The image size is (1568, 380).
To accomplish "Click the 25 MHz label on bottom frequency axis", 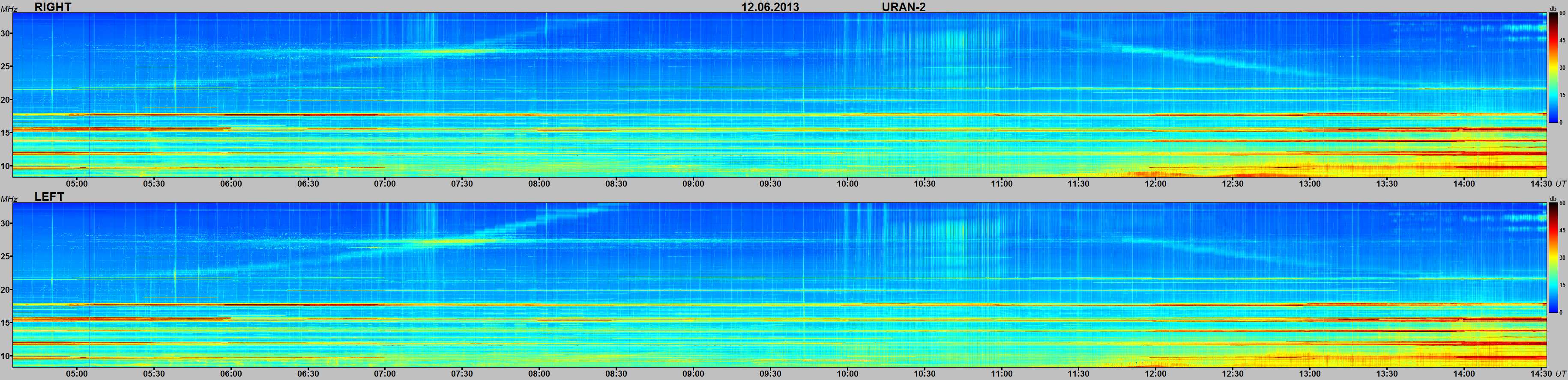I will tap(6, 257).
